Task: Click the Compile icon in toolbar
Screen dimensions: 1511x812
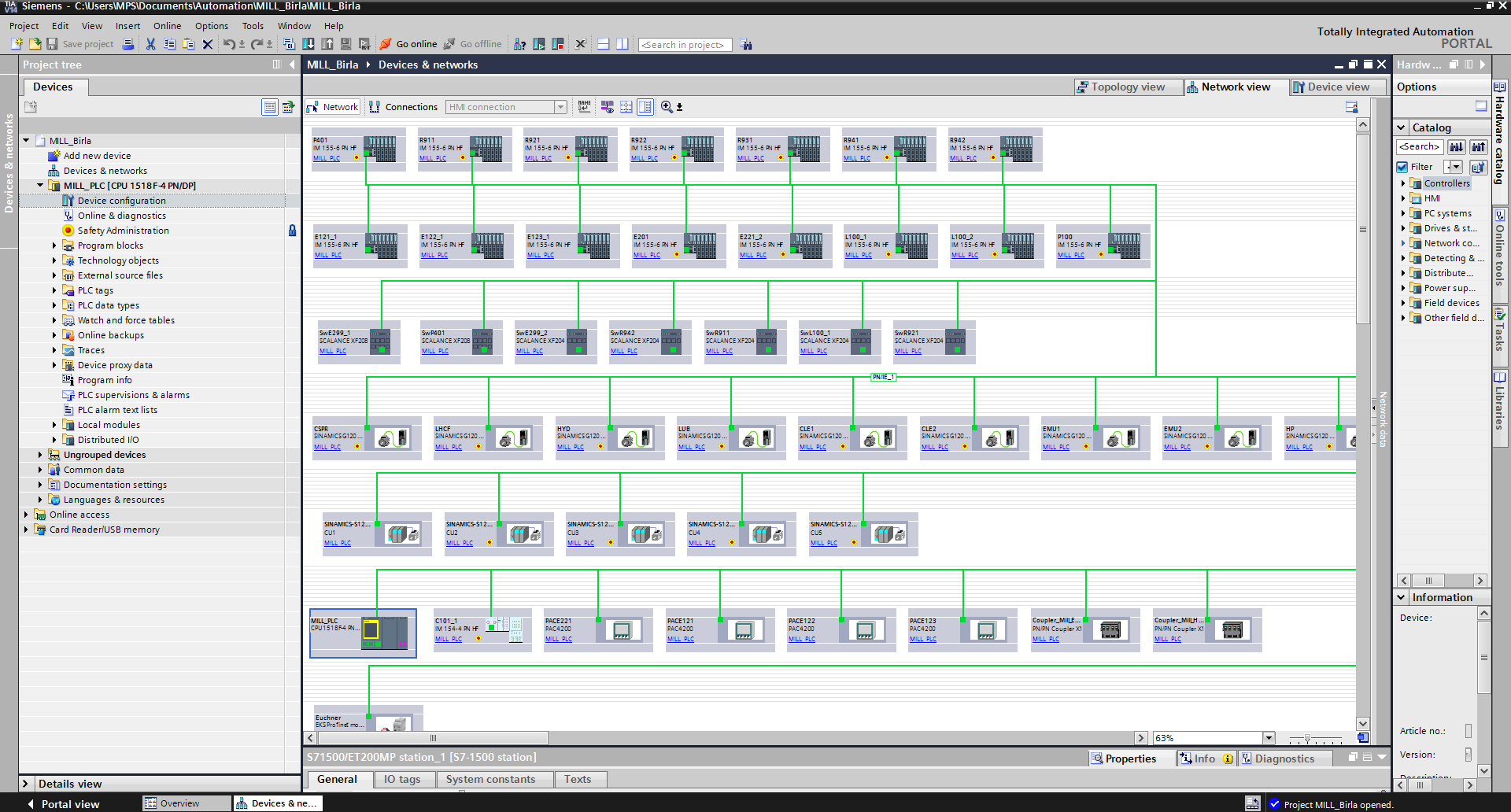Action: pos(289,44)
